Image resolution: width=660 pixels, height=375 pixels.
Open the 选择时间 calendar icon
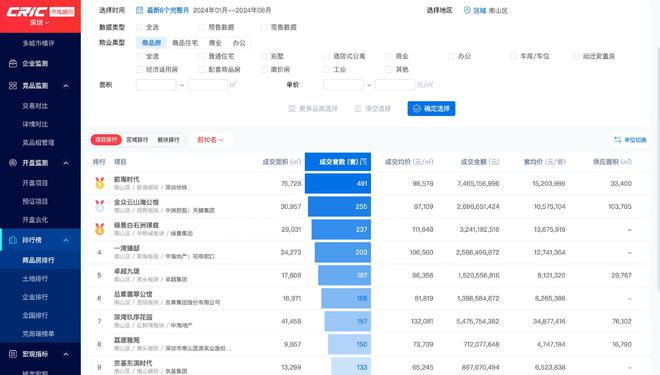tap(139, 10)
